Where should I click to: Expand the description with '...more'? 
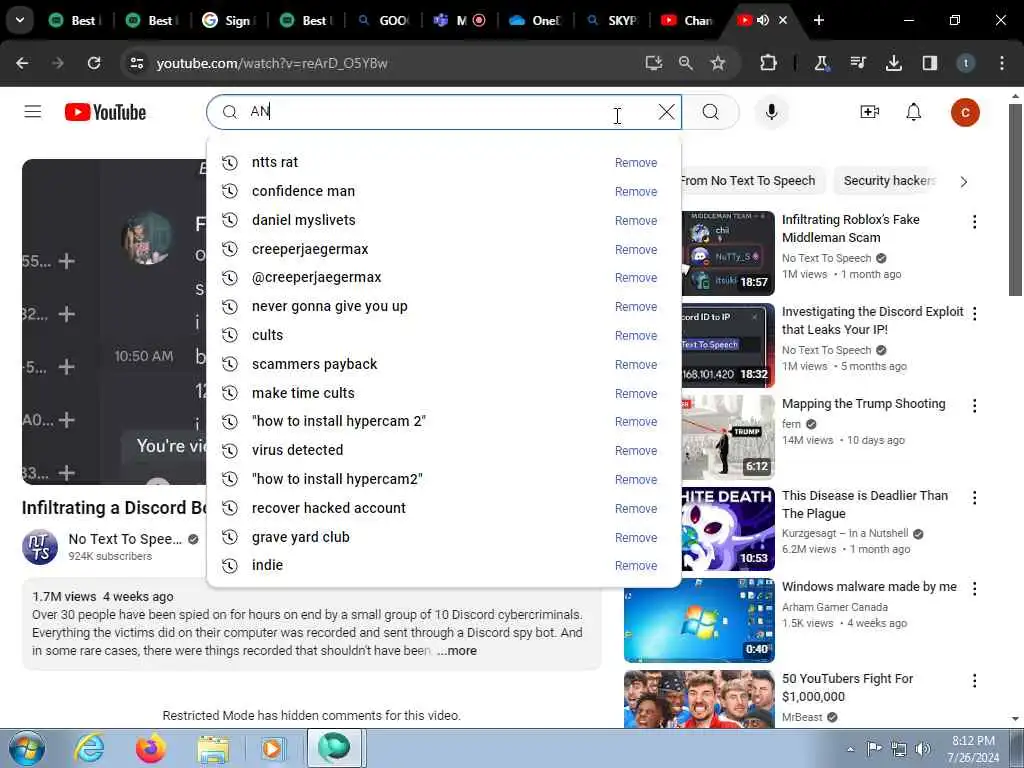[457, 650]
